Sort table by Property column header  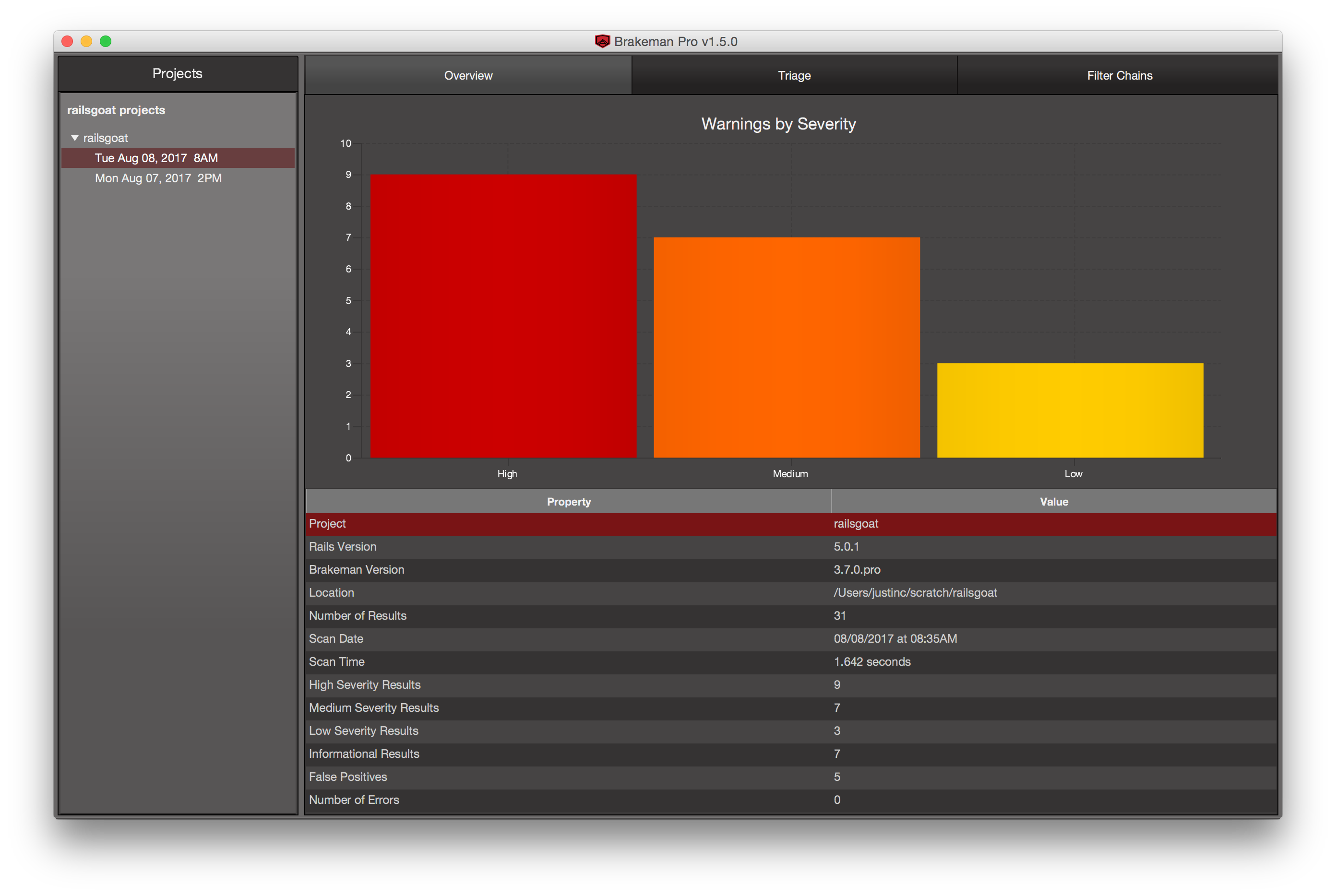point(568,501)
